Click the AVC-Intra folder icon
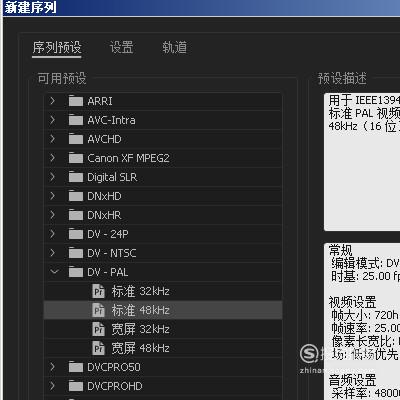 [76, 120]
